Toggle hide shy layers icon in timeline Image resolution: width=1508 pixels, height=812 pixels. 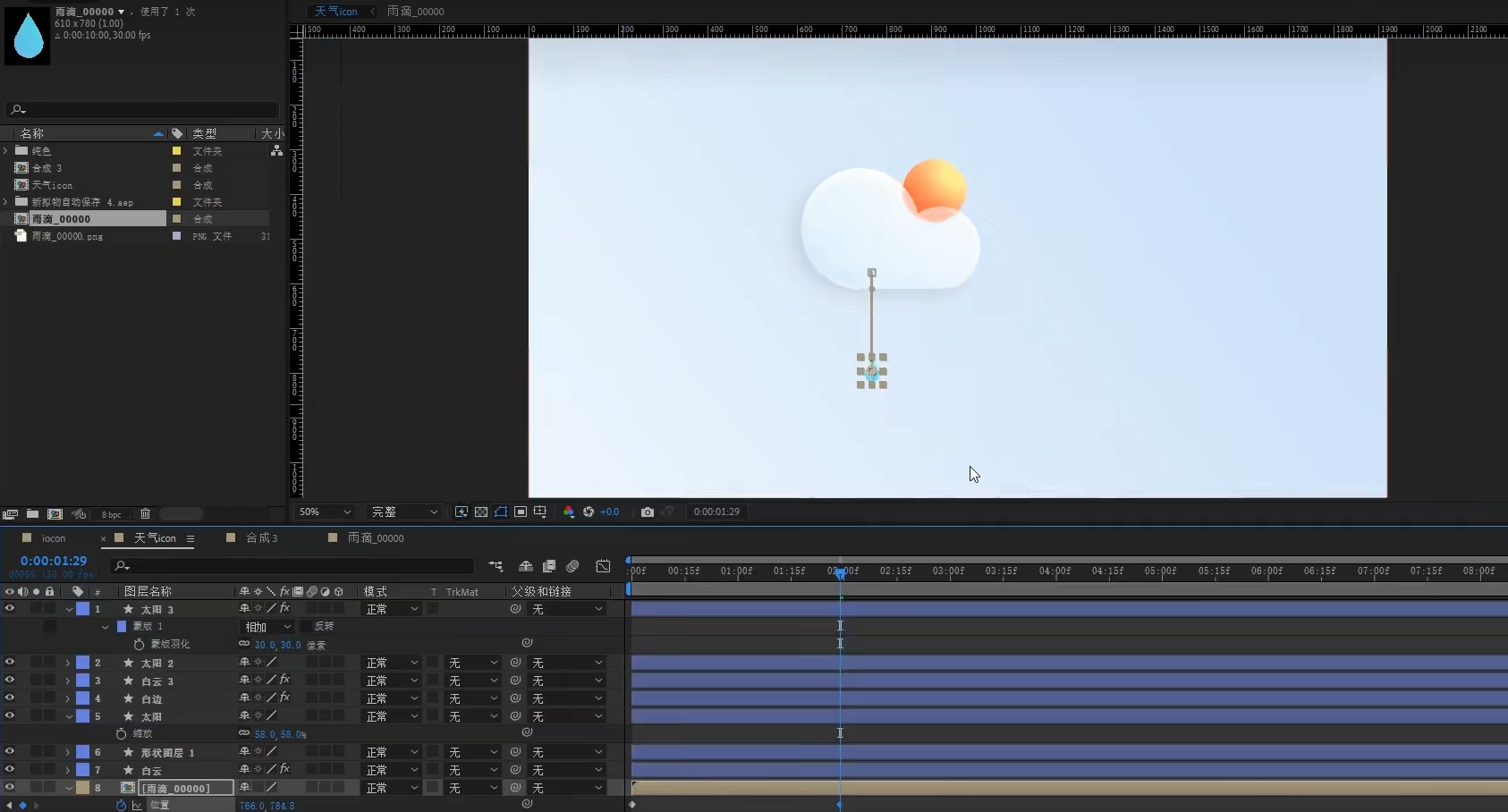point(526,566)
